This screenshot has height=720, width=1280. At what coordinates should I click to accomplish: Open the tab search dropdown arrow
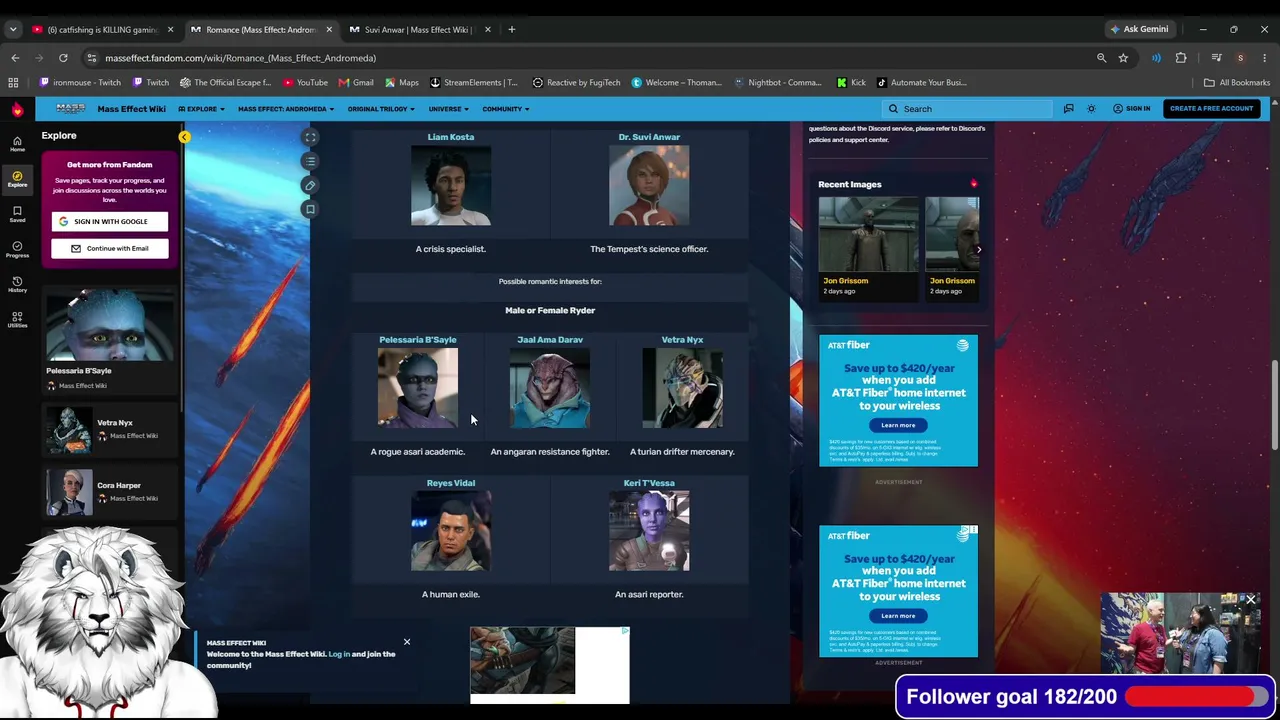[13, 29]
